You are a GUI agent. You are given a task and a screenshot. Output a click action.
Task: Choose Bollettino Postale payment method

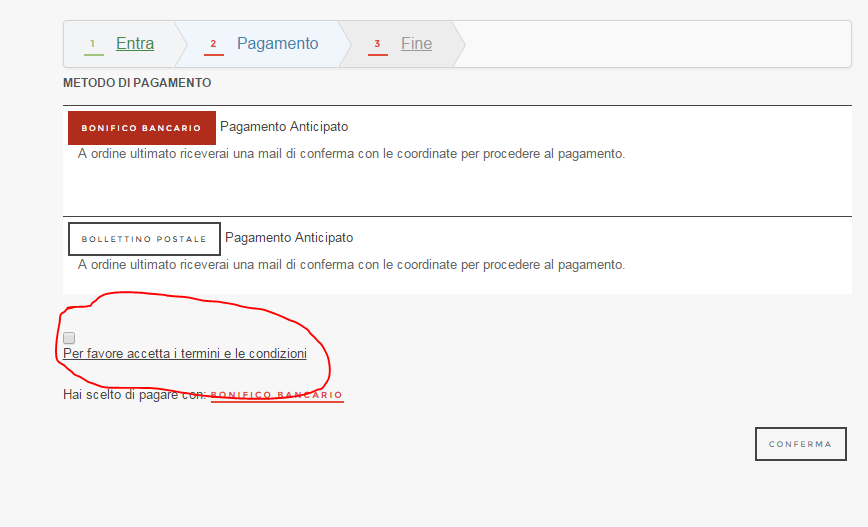[144, 239]
